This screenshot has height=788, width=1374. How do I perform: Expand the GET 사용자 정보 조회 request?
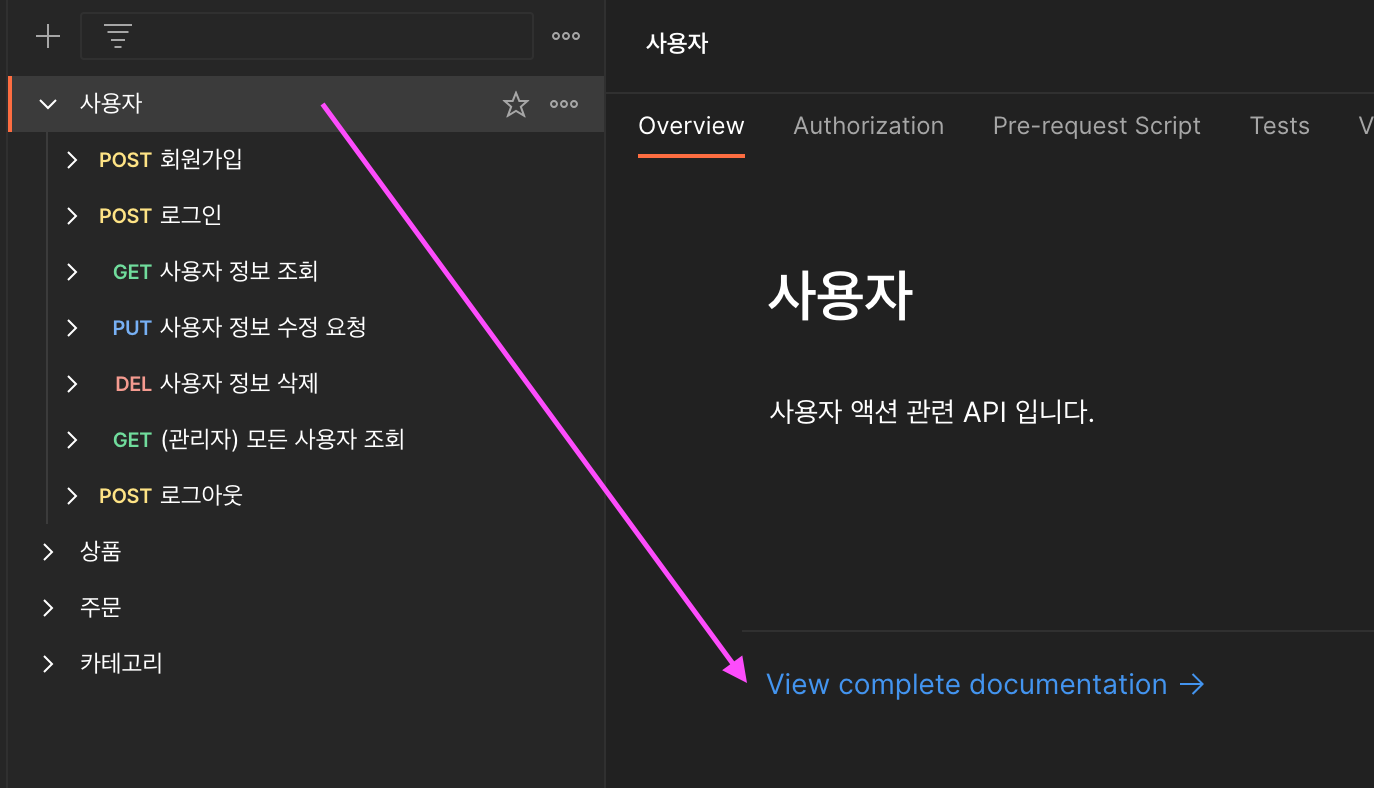pyautogui.click(x=72, y=272)
